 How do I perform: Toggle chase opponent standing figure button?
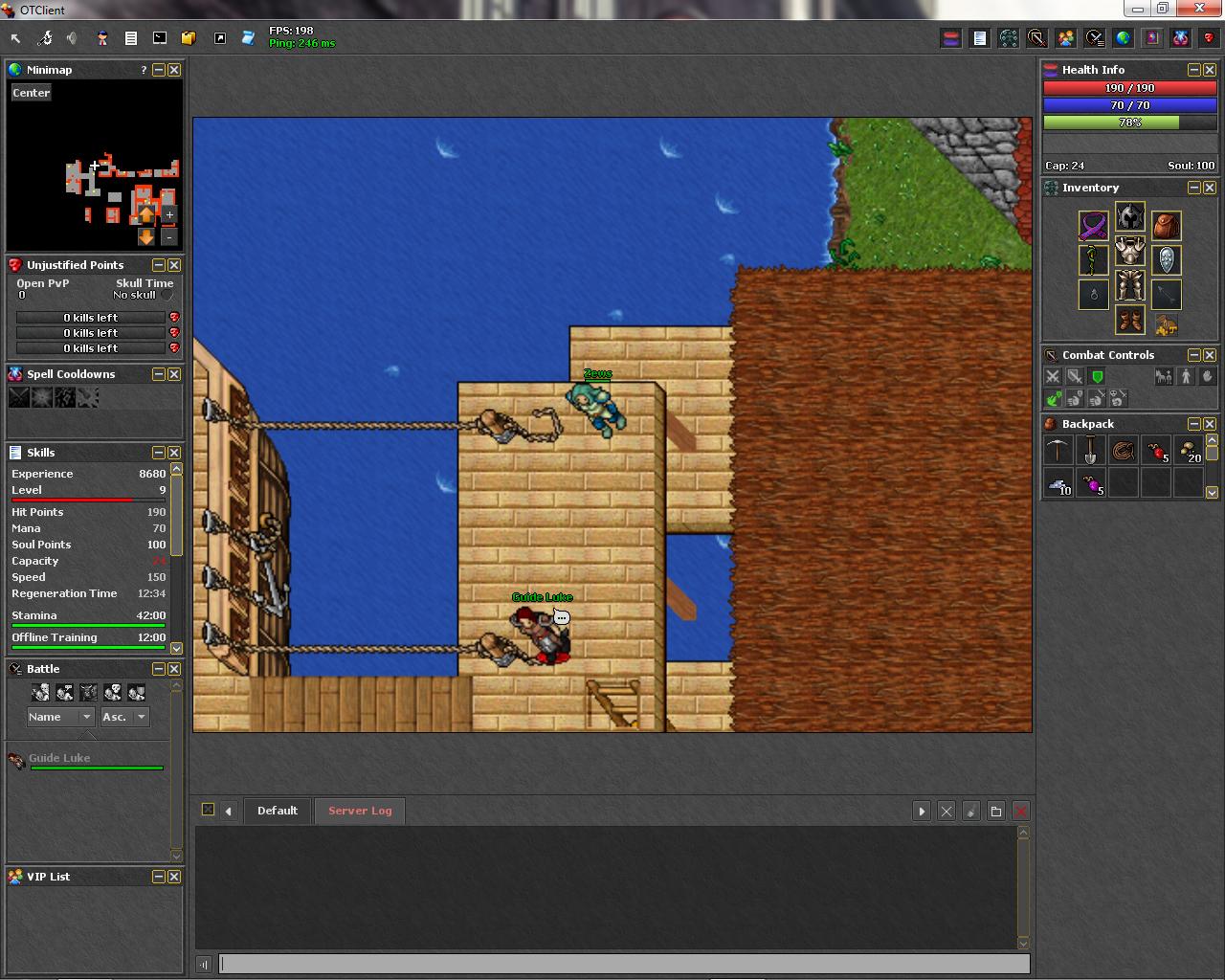click(1186, 377)
